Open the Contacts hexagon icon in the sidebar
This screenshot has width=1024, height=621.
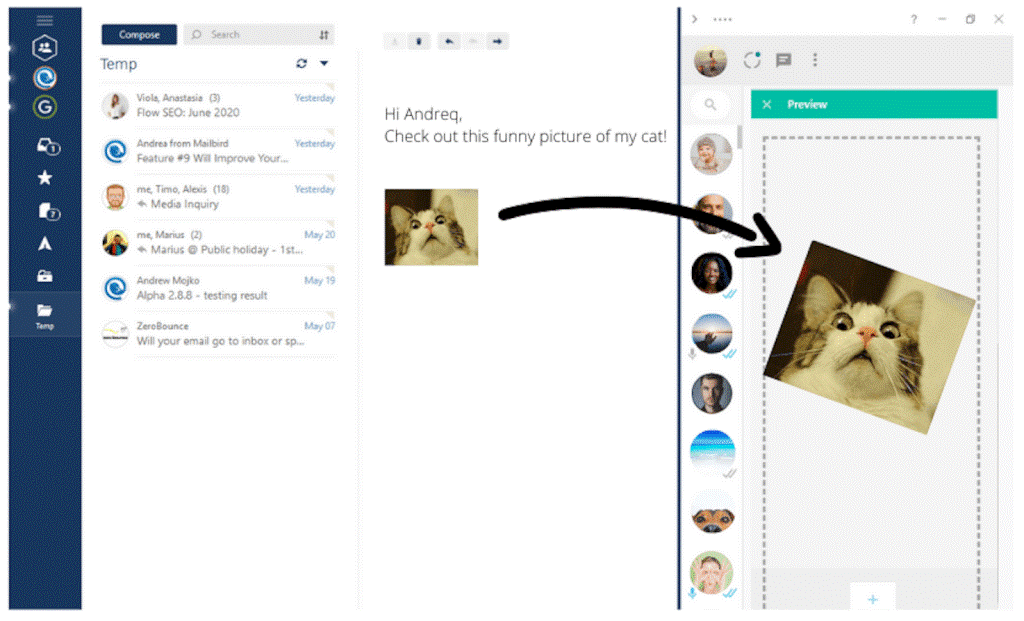tap(44, 47)
